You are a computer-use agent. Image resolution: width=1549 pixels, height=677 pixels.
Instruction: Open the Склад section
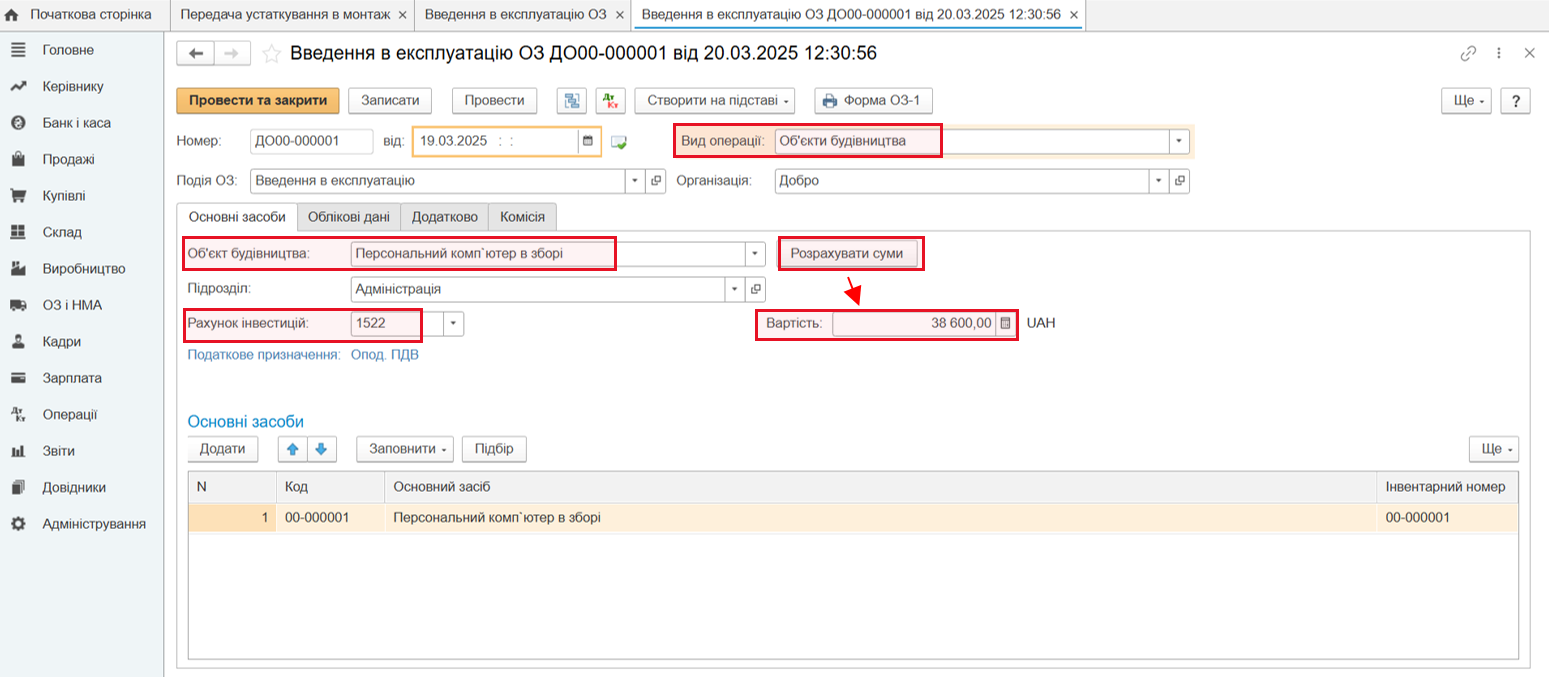(62, 232)
